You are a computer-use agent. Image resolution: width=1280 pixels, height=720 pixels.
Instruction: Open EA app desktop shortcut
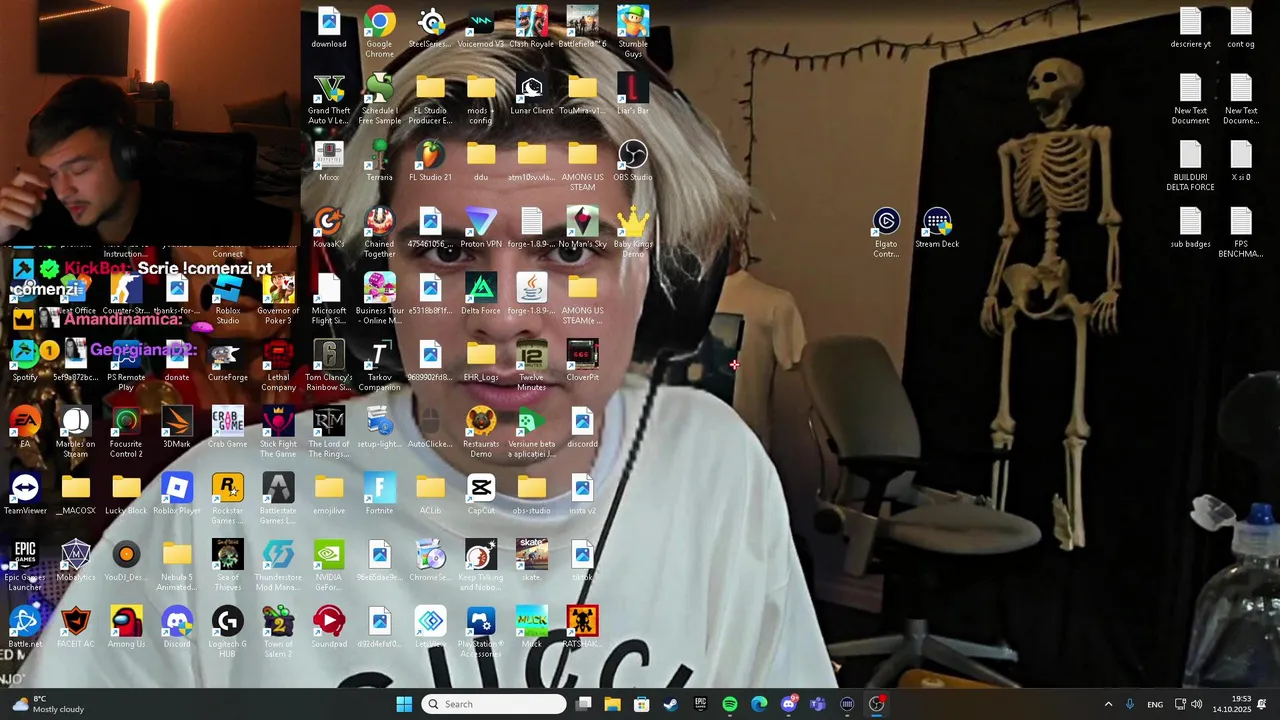pos(25,427)
